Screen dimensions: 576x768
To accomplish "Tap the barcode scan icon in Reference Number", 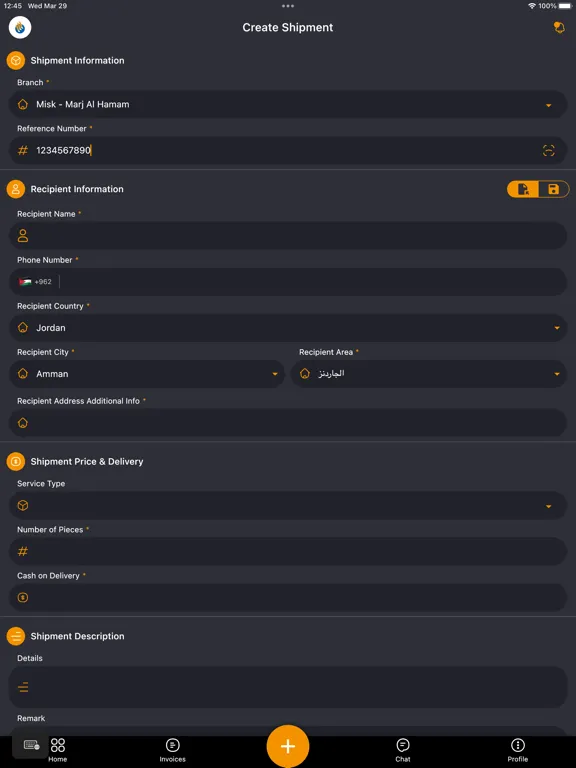I will pos(549,151).
